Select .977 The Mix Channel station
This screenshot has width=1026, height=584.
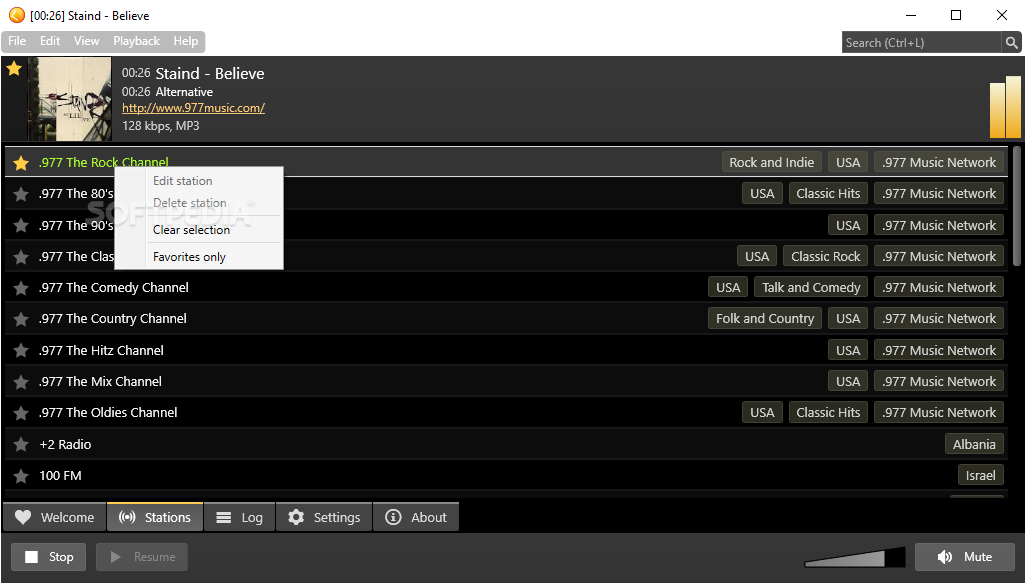(x=99, y=382)
